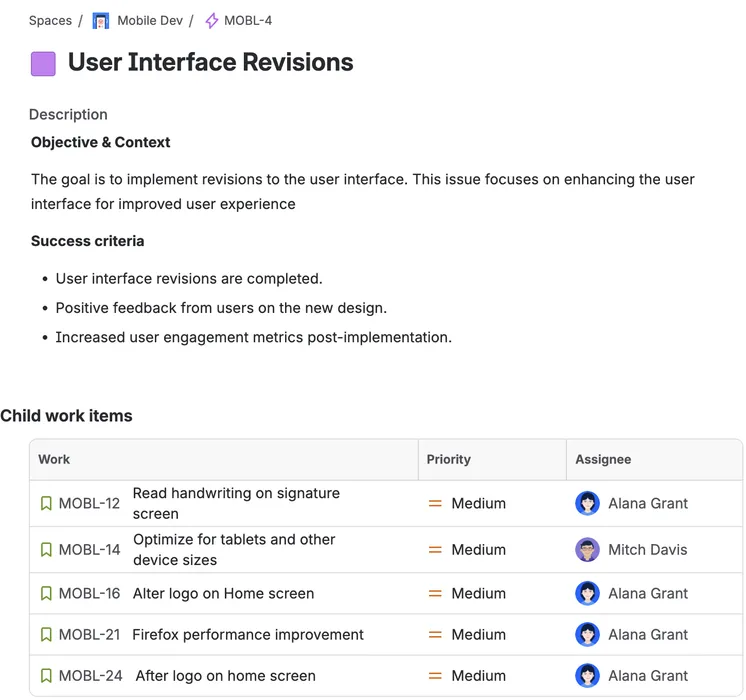Open the Mobile Dev breadcrumb link

[149, 20]
